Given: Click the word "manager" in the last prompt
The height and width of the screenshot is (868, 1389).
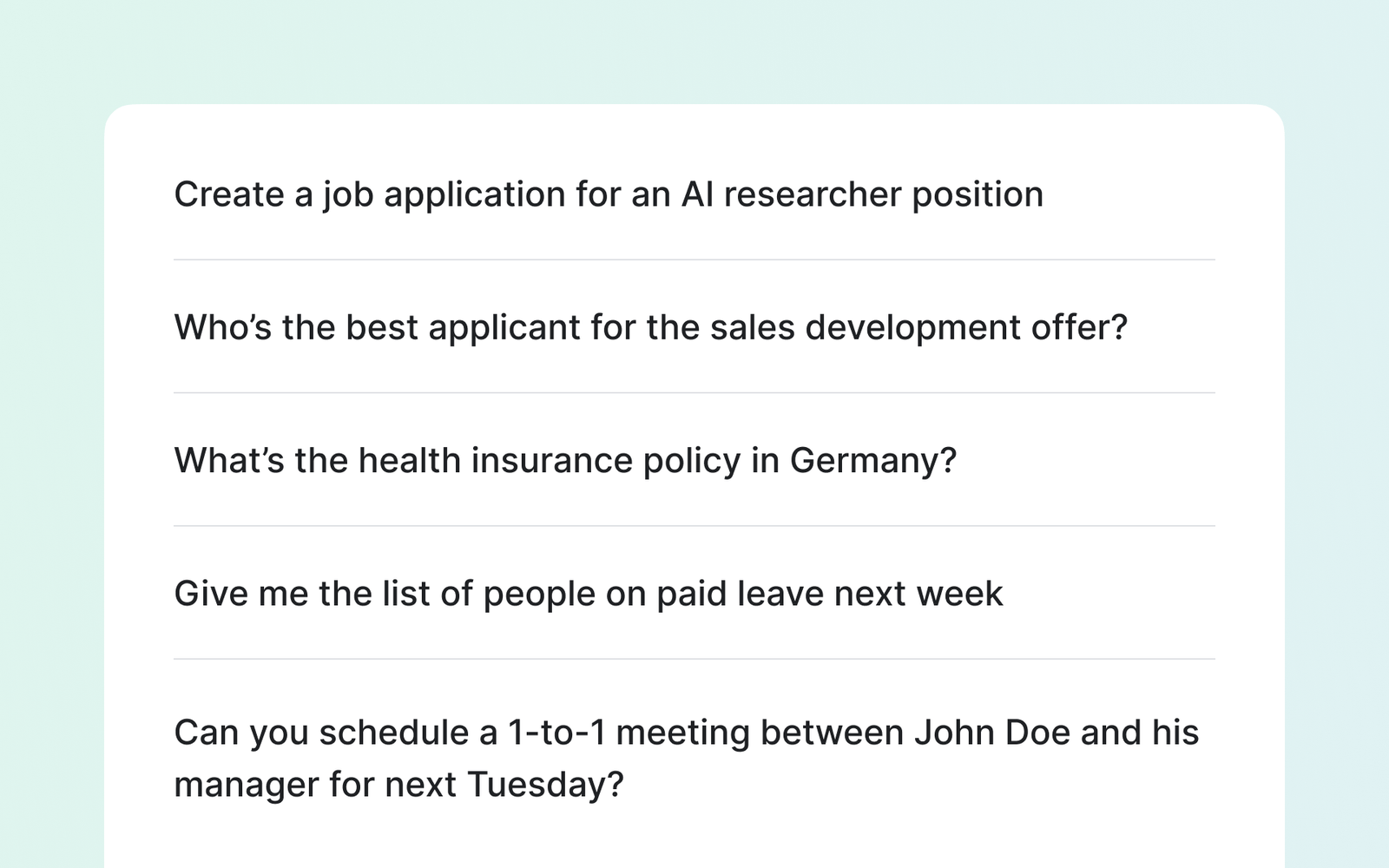Looking at the screenshot, I should (246, 785).
